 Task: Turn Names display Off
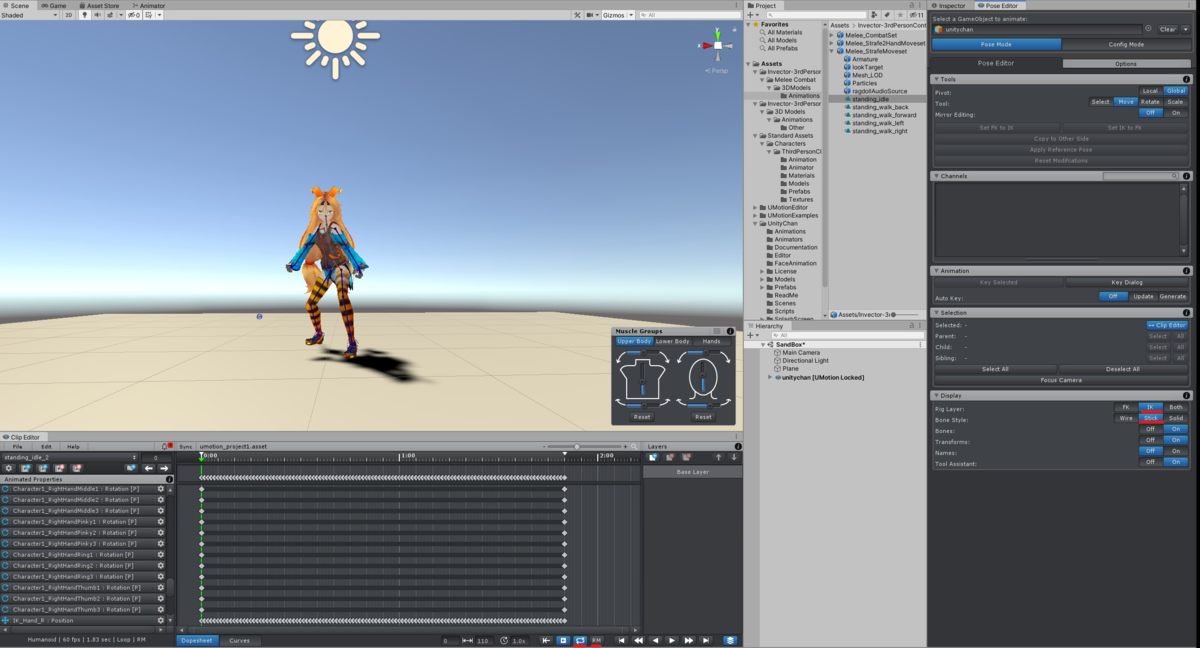point(1150,451)
